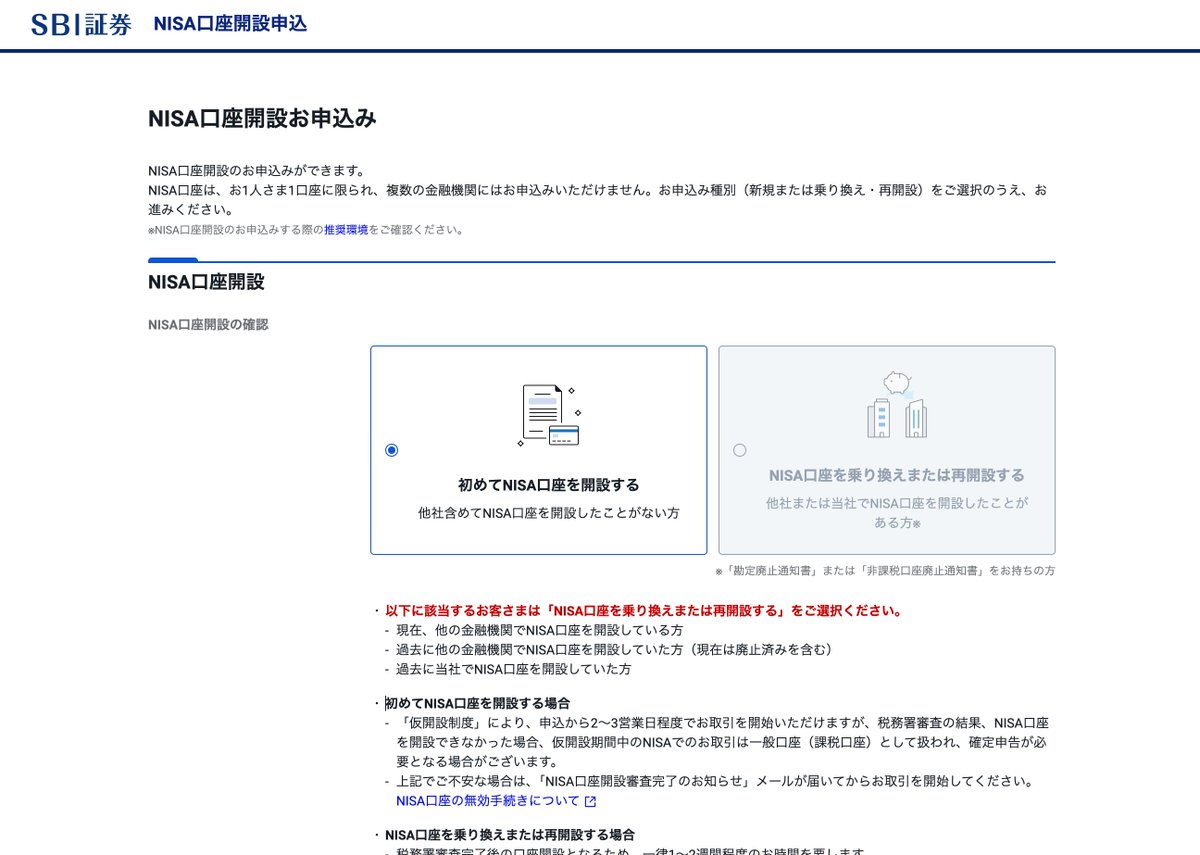Open the NISA口座の無効手続きについて link

click(x=488, y=801)
